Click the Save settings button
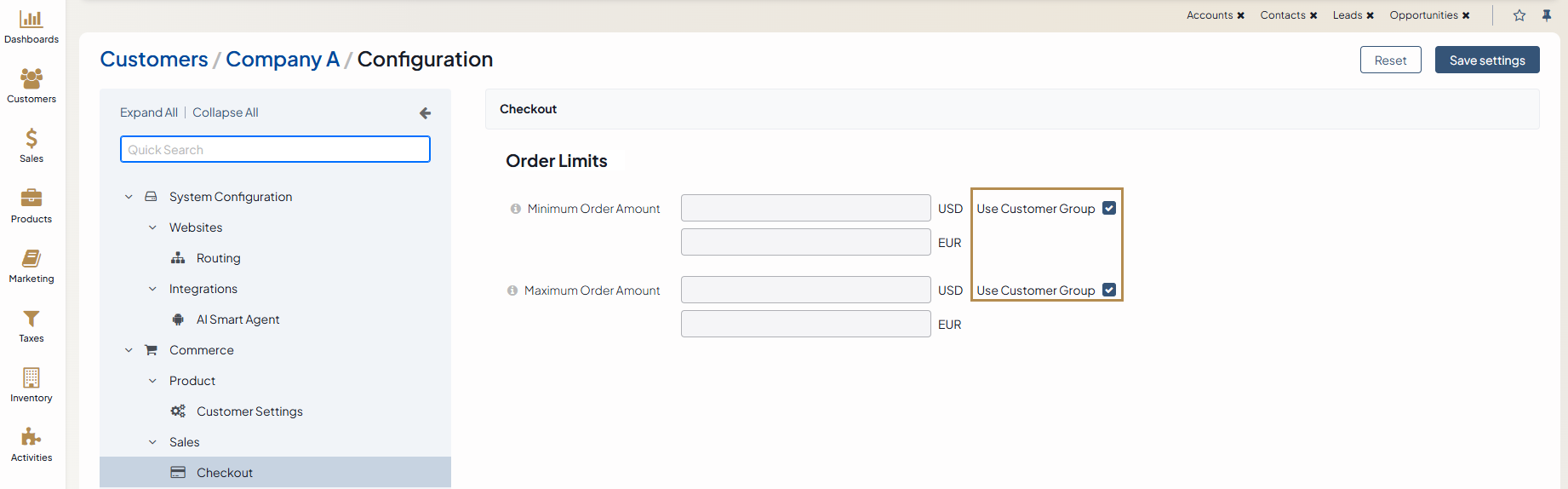Viewport: 1568px width, 489px height. click(1486, 60)
